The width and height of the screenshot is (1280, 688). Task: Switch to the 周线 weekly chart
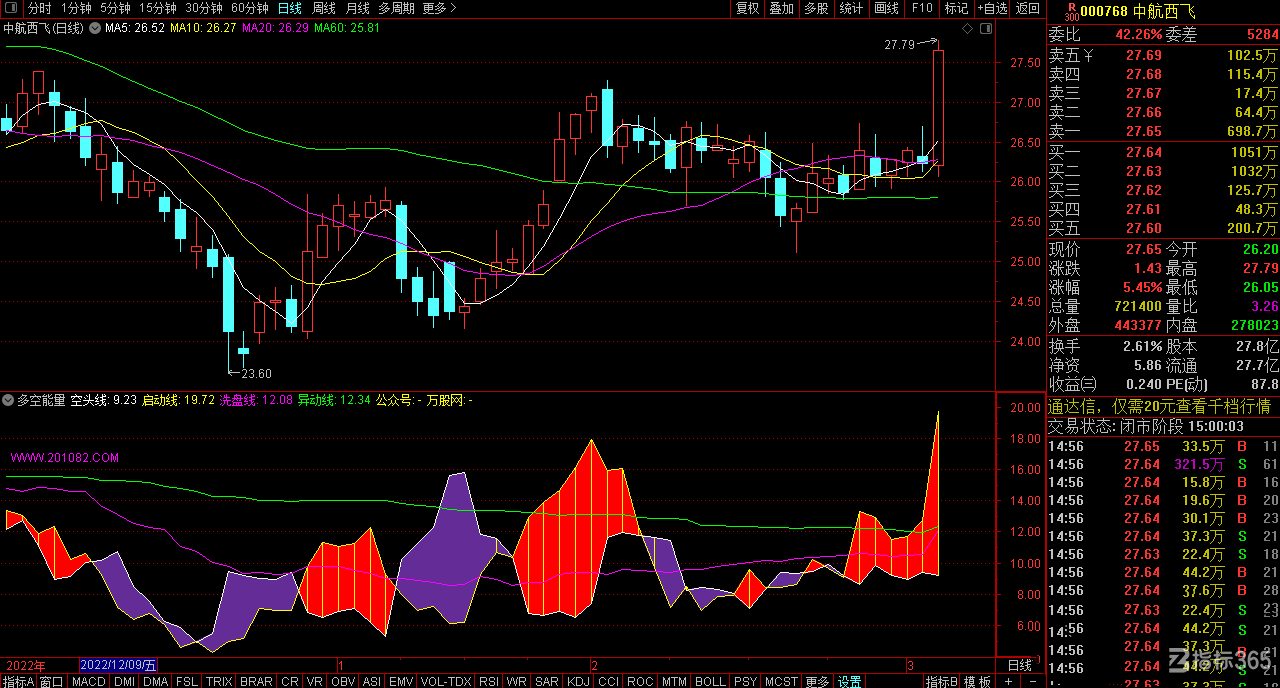[324, 8]
